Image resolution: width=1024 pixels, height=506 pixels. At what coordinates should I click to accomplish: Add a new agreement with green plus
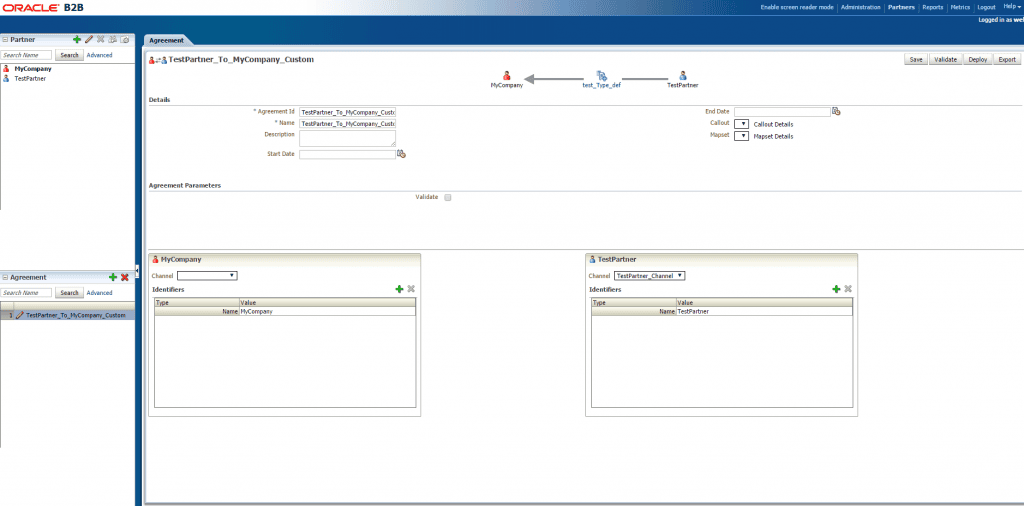pyautogui.click(x=113, y=277)
